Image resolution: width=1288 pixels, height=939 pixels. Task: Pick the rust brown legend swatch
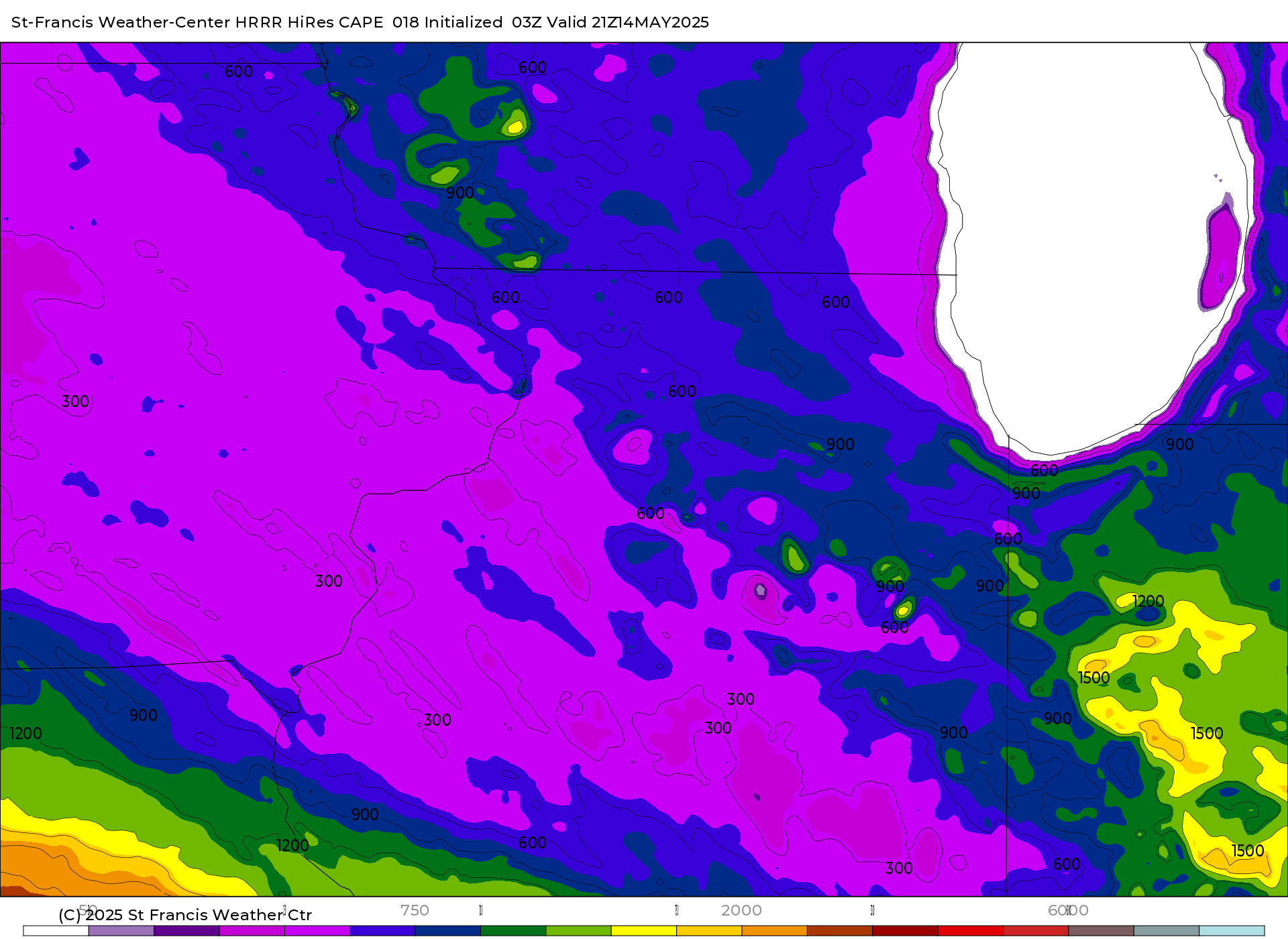[840, 931]
